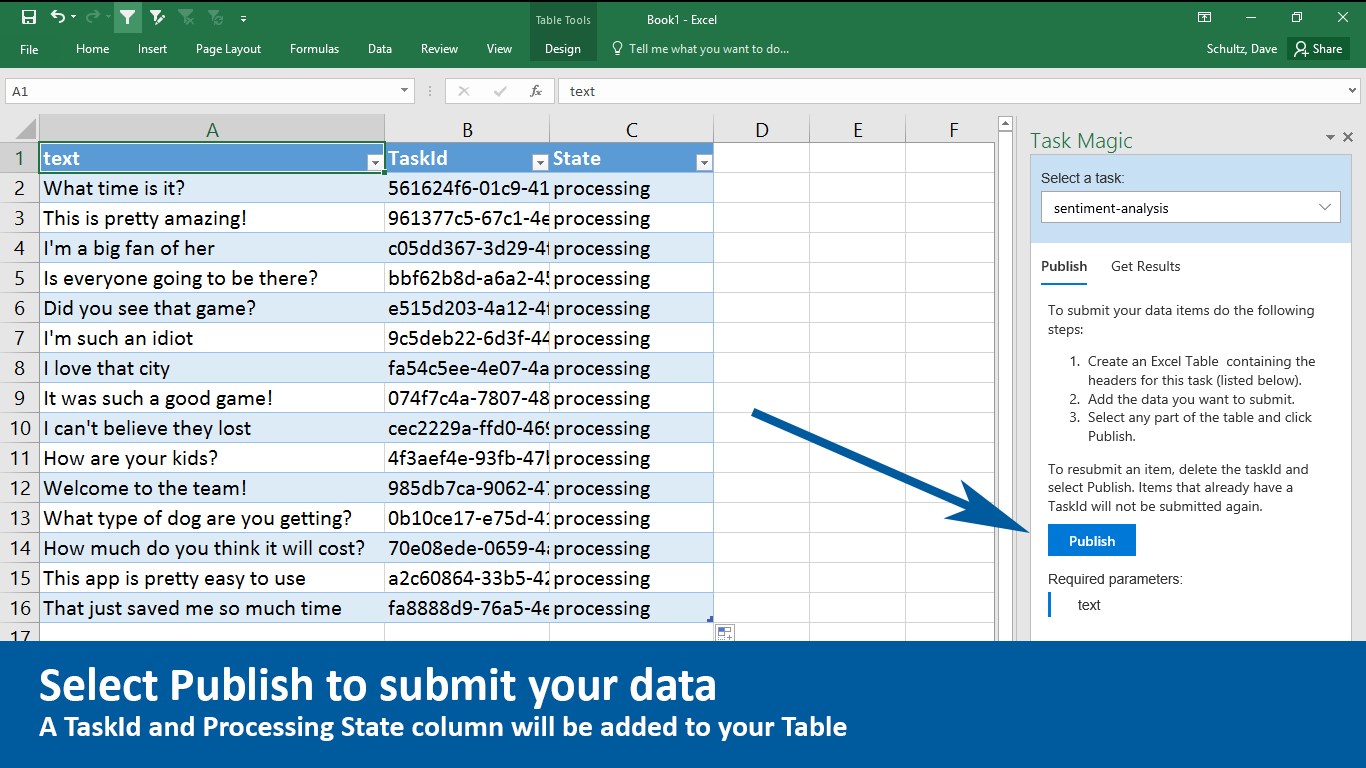Click the blue Publish button
The image size is (1366, 768).
[1092, 541]
